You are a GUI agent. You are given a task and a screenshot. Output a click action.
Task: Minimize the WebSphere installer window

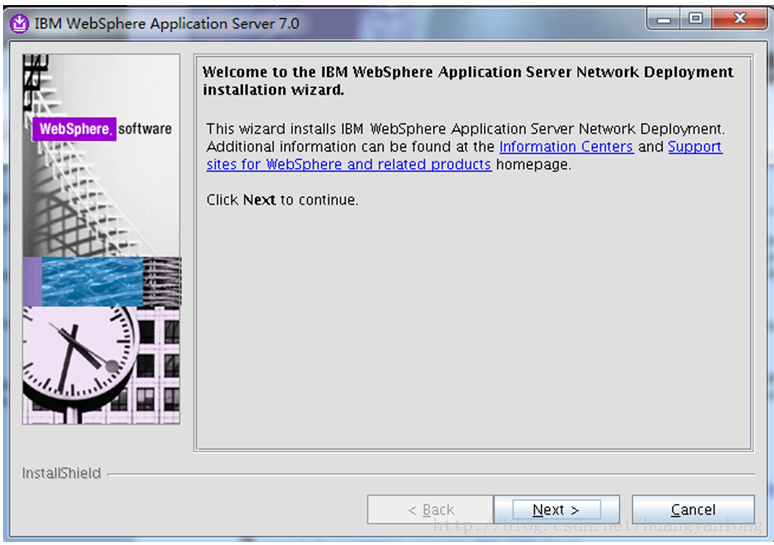click(x=664, y=19)
